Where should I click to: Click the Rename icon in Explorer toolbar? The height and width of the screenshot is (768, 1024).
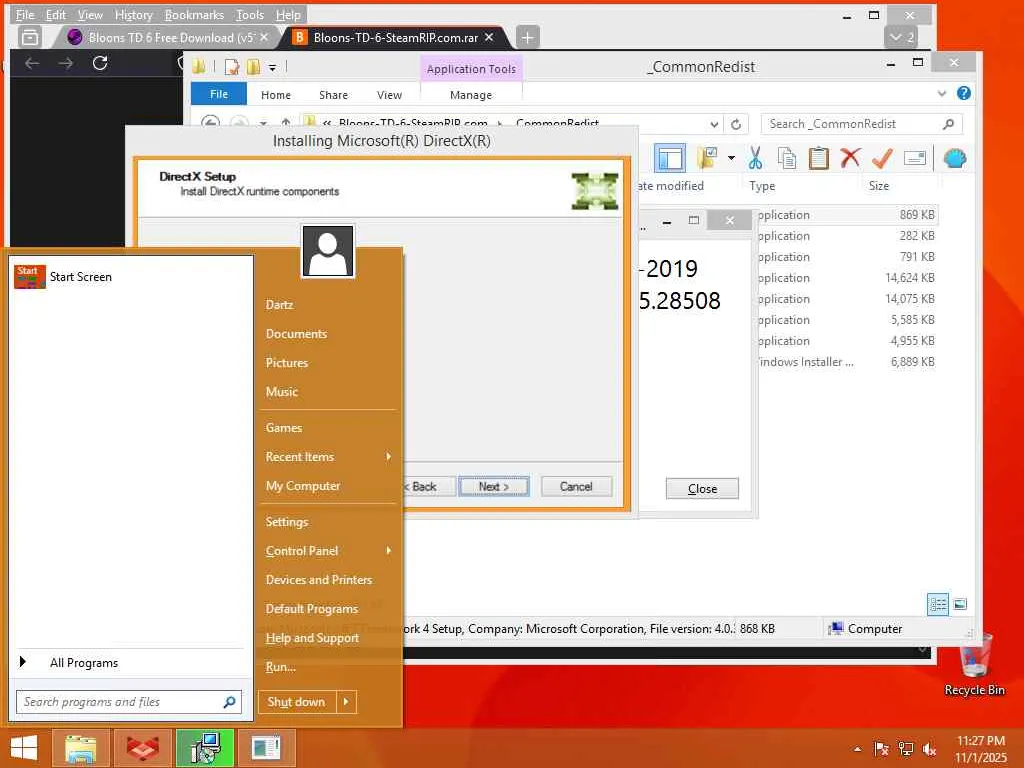(914, 158)
